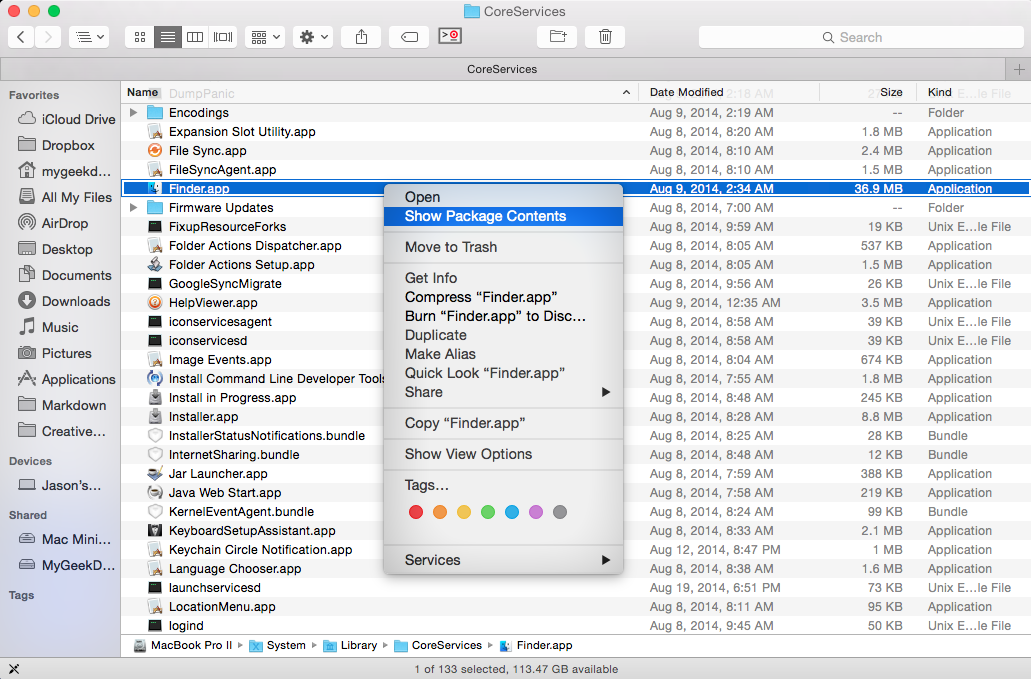Viewport: 1031px width, 679px height.
Task: Select the Jason's device in the sidebar
Action: [x=60, y=485]
